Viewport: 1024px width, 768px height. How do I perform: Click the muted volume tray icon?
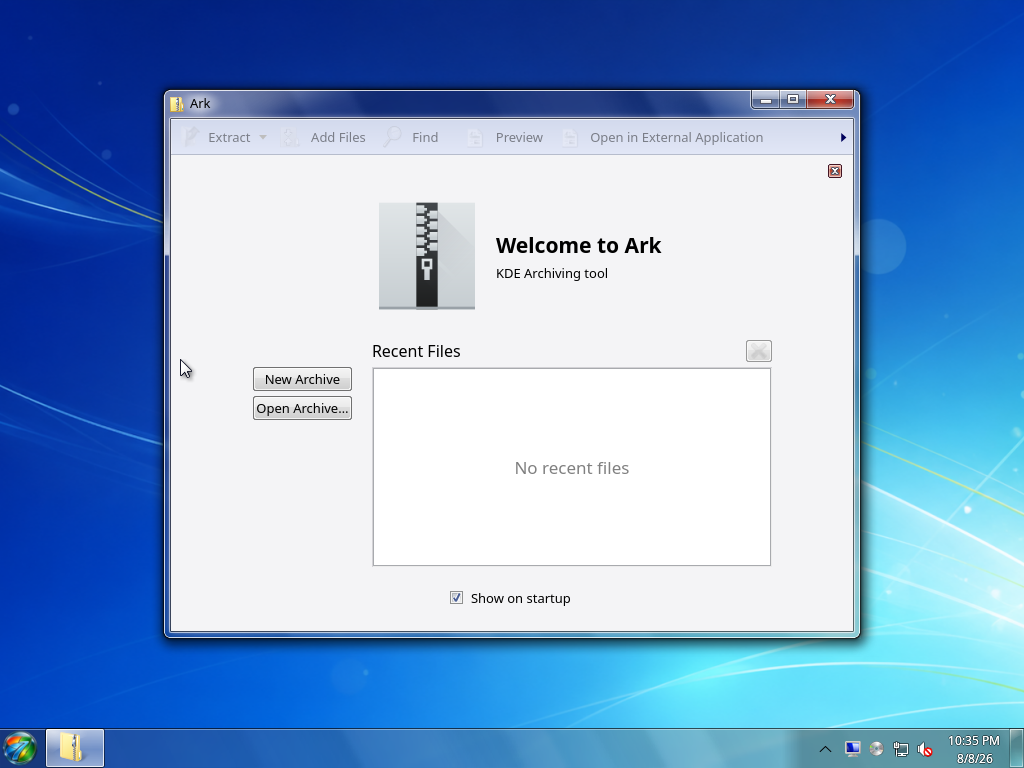(924, 749)
